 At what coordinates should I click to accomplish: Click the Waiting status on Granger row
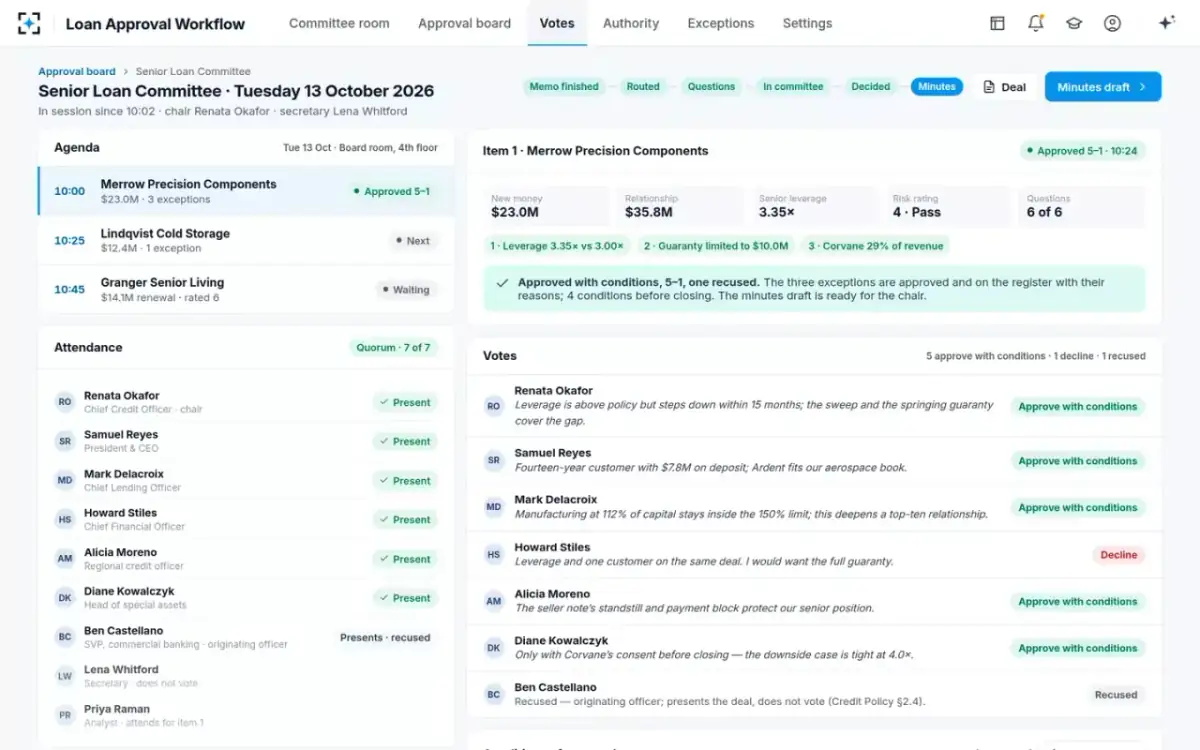407,290
